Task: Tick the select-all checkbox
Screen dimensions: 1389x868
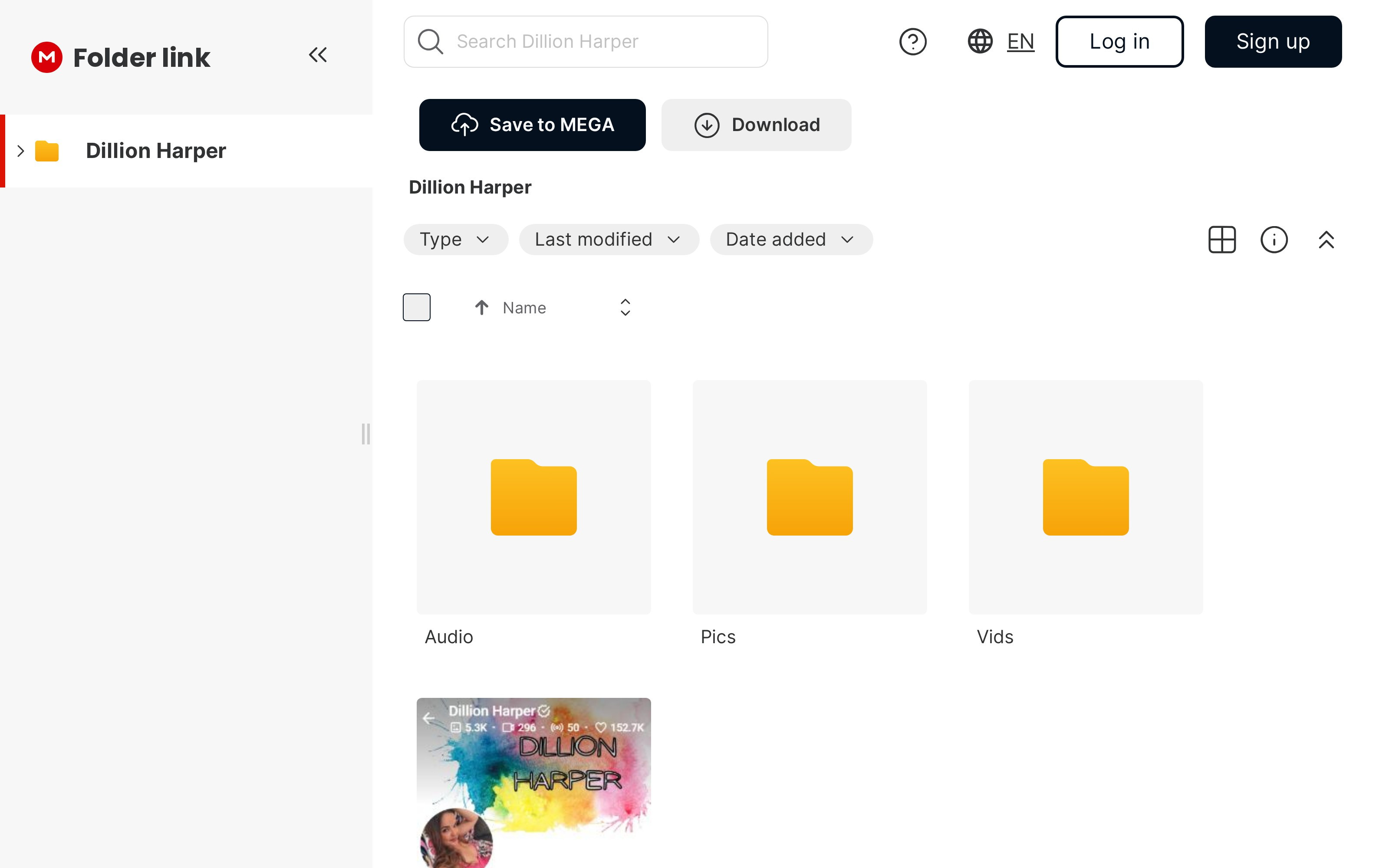Action: click(x=417, y=307)
